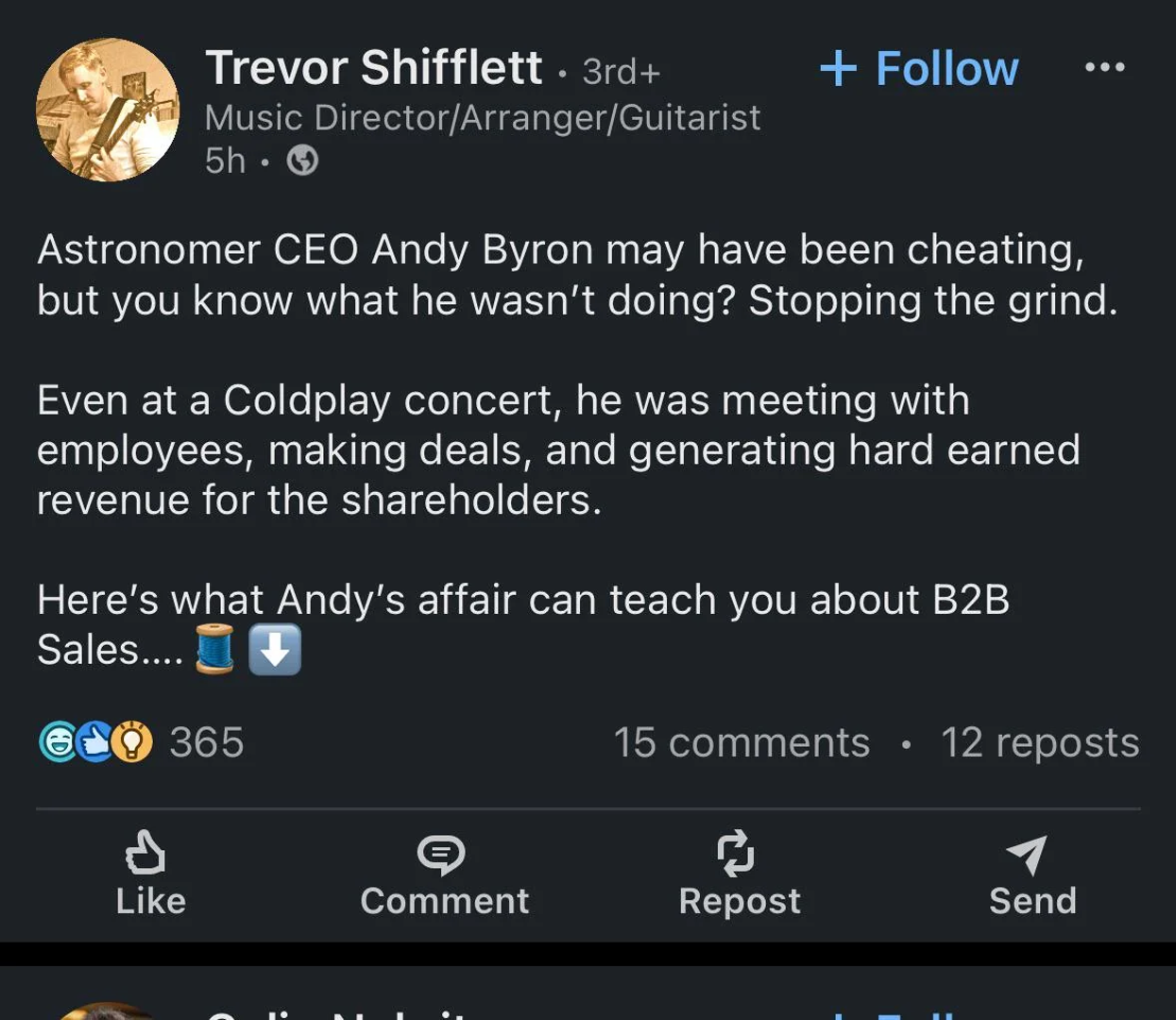
Task: Click the thread spool emoji
Action: (215, 650)
